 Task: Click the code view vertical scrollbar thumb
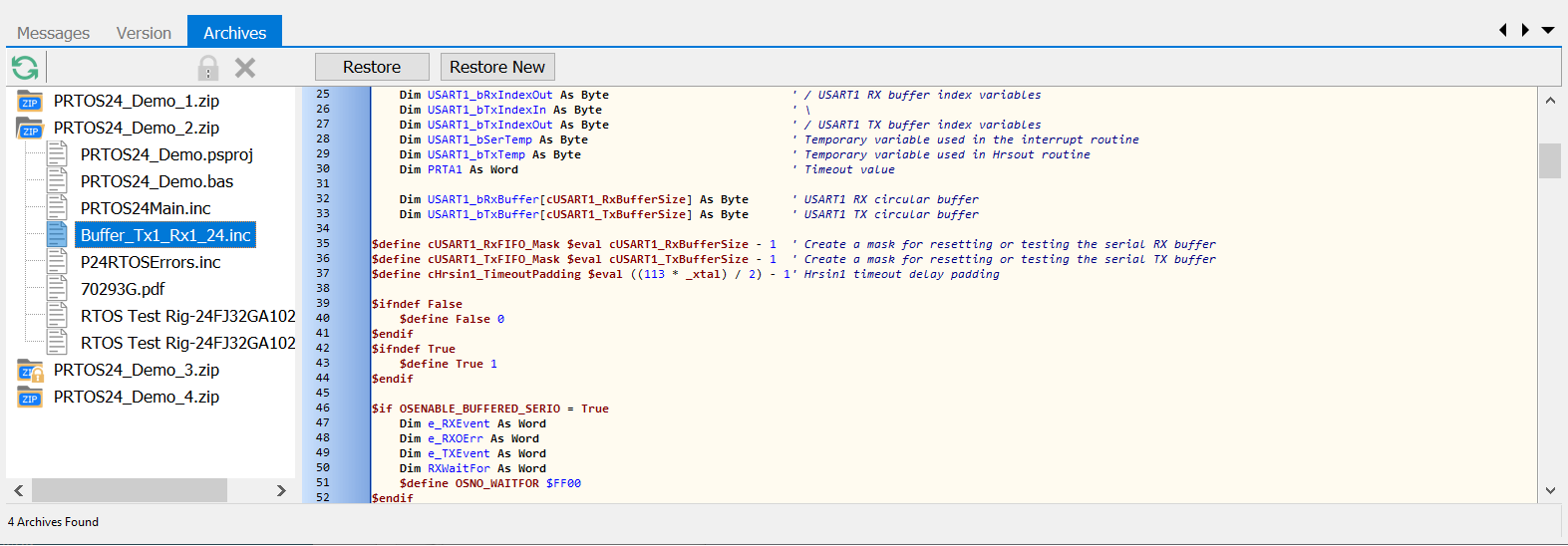tap(1549, 160)
